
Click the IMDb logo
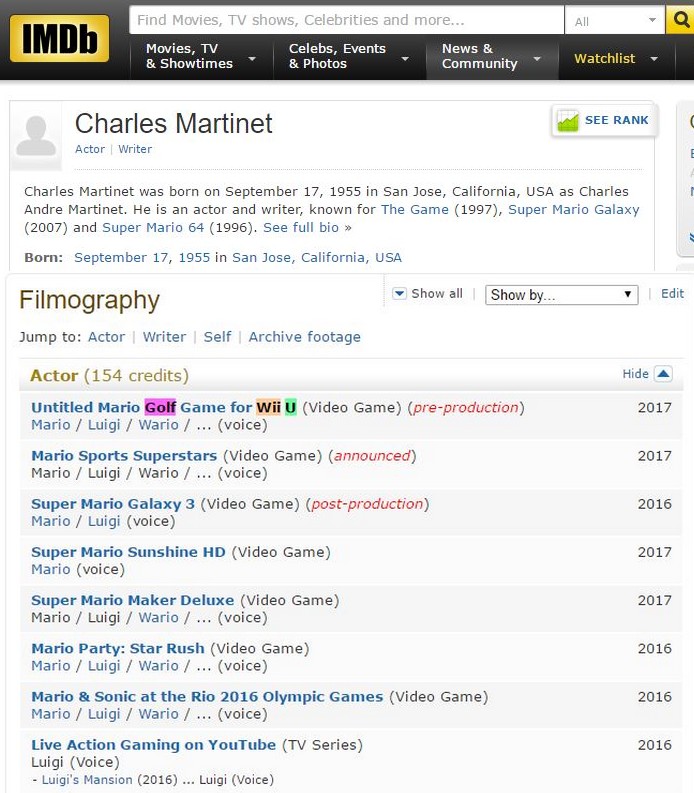60,38
